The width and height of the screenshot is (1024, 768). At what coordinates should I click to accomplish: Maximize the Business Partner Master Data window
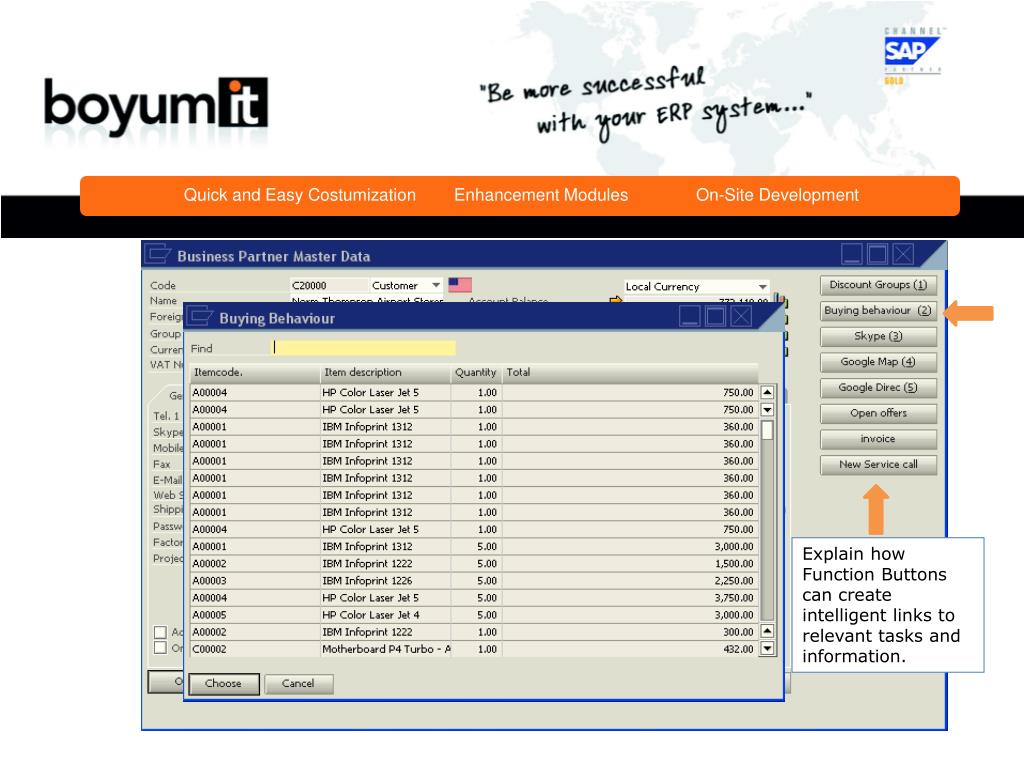point(878,254)
